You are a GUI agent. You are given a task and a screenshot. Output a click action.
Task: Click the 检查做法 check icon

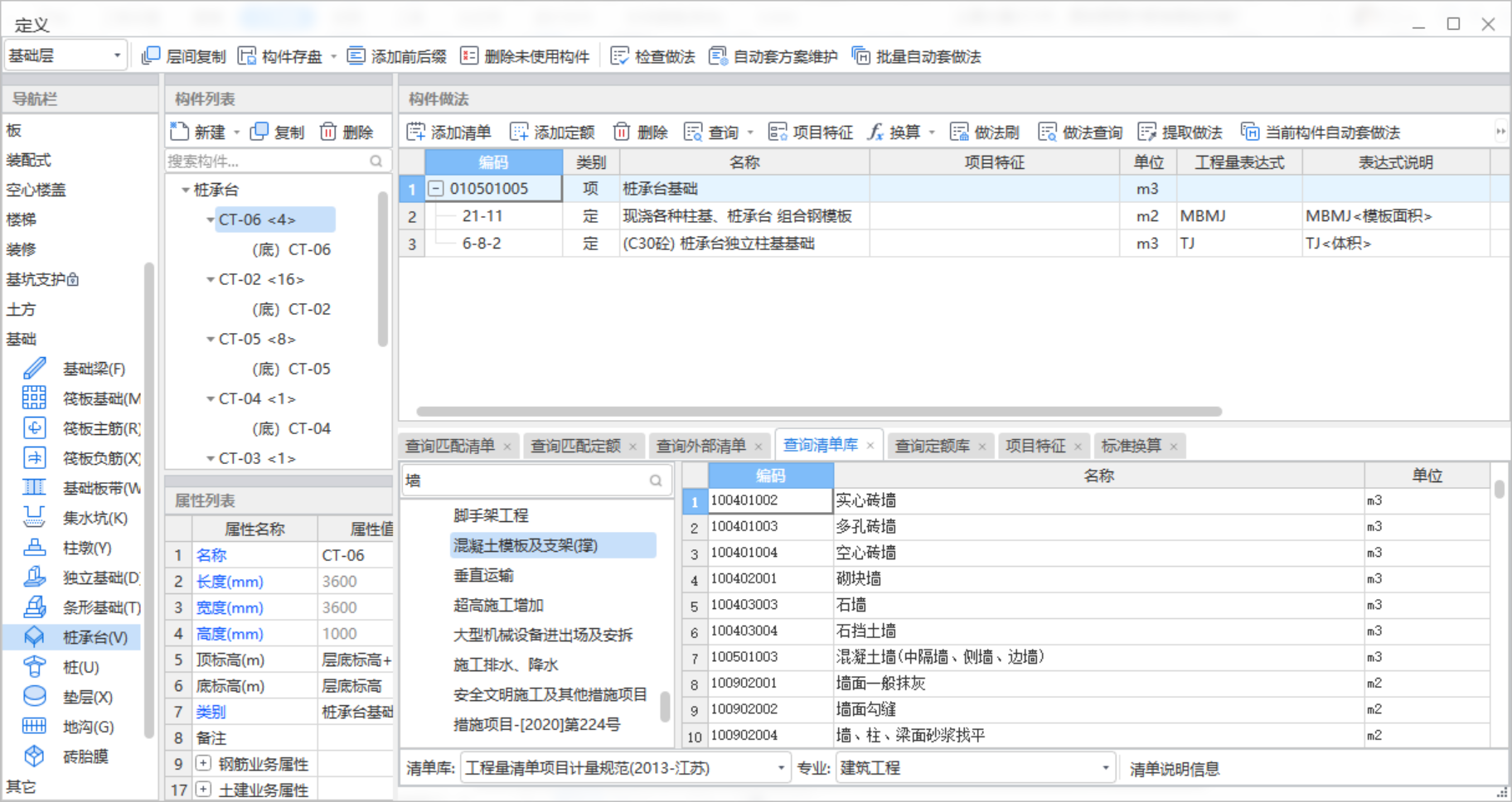[619, 56]
